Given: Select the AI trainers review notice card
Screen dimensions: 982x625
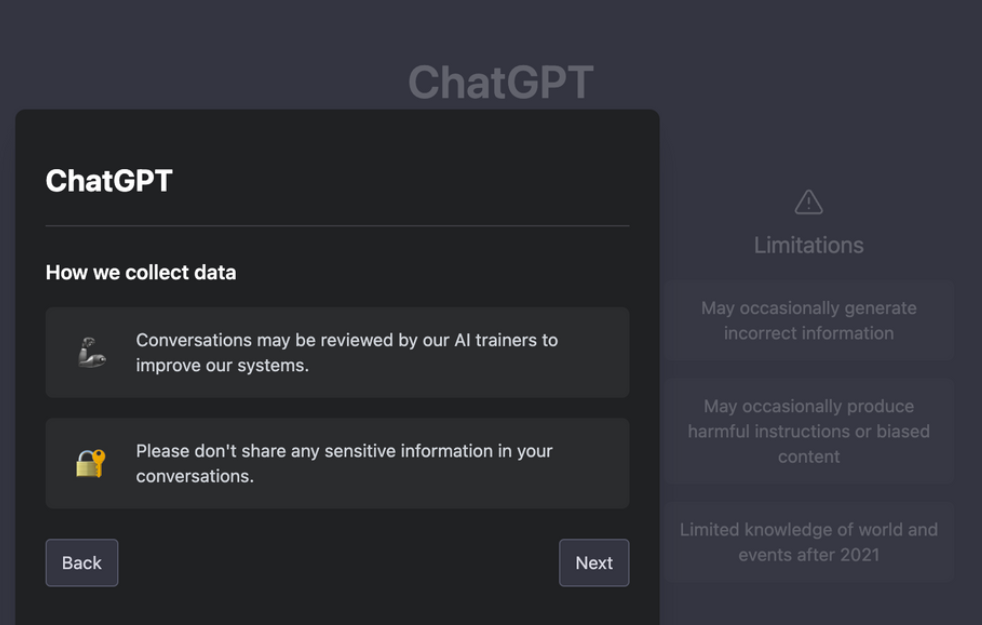Looking at the screenshot, I should 338,352.
